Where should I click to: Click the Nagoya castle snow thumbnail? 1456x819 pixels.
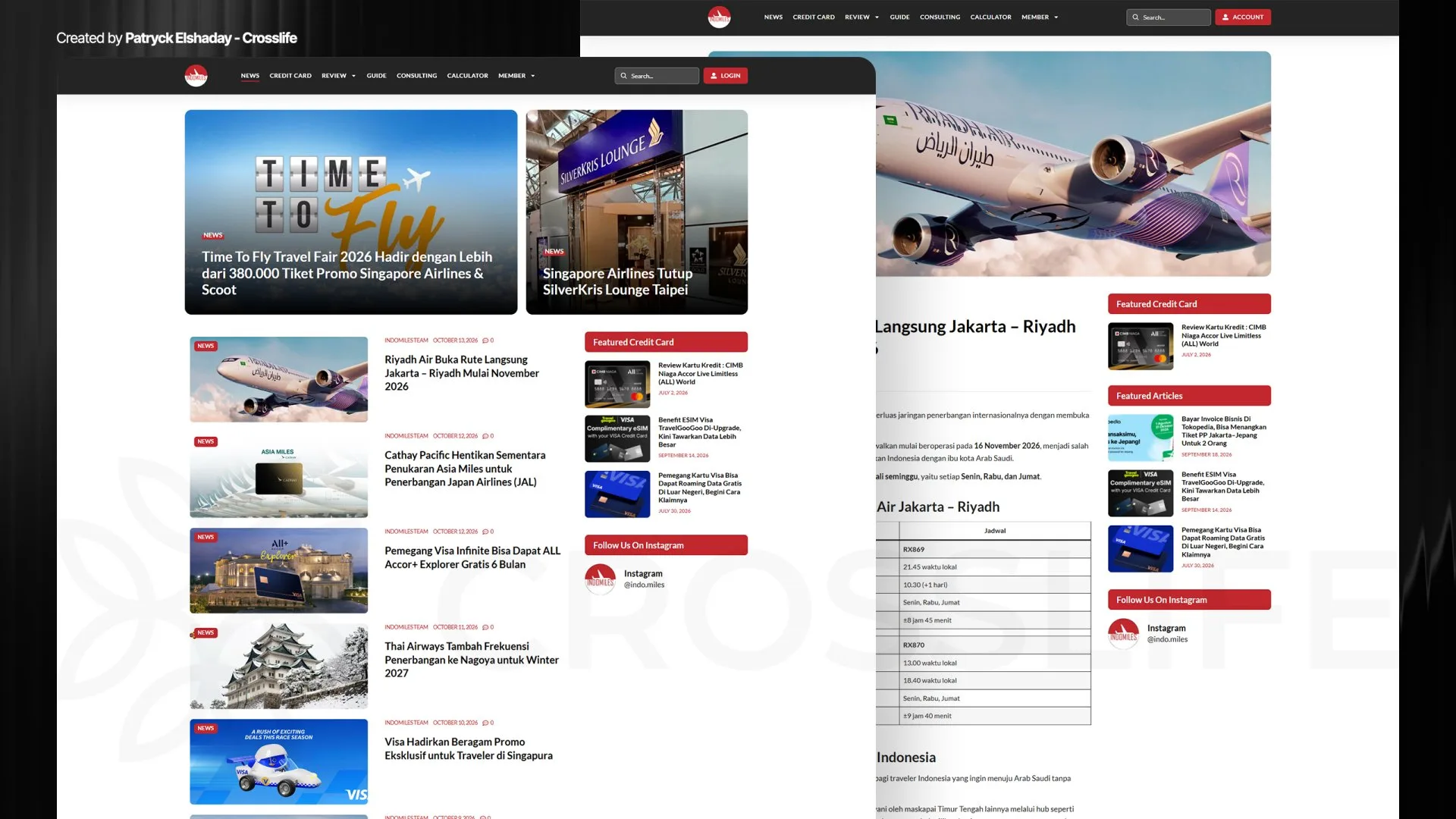(x=278, y=666)
